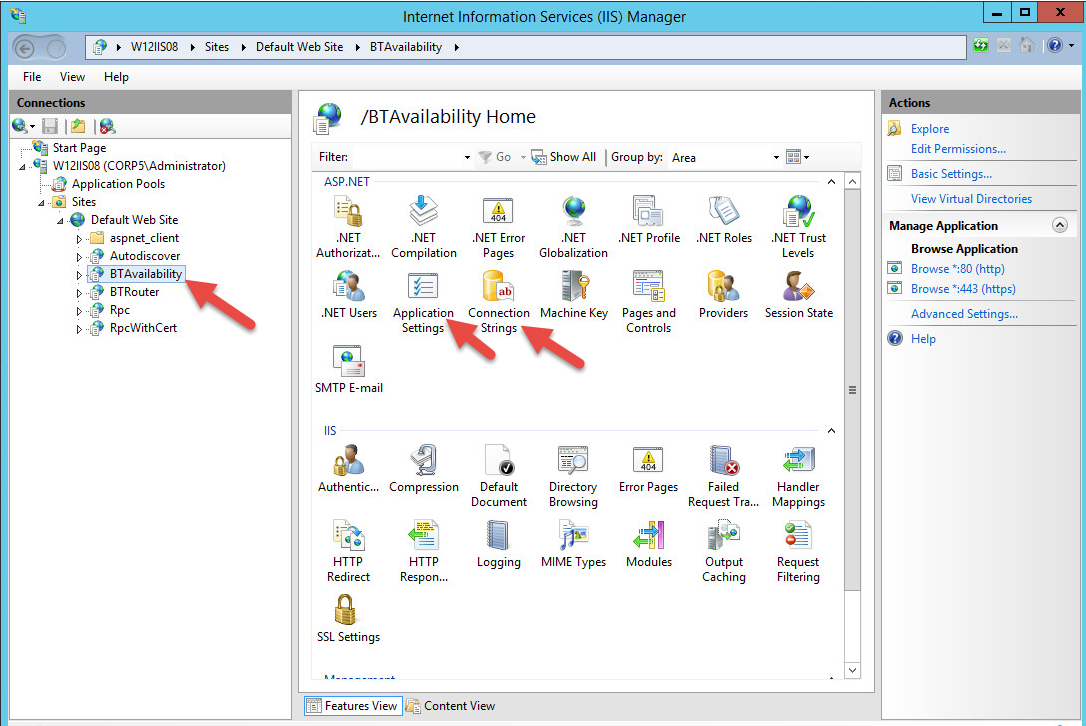Expand the aspnet_client tree node

[x=79, y=239]
